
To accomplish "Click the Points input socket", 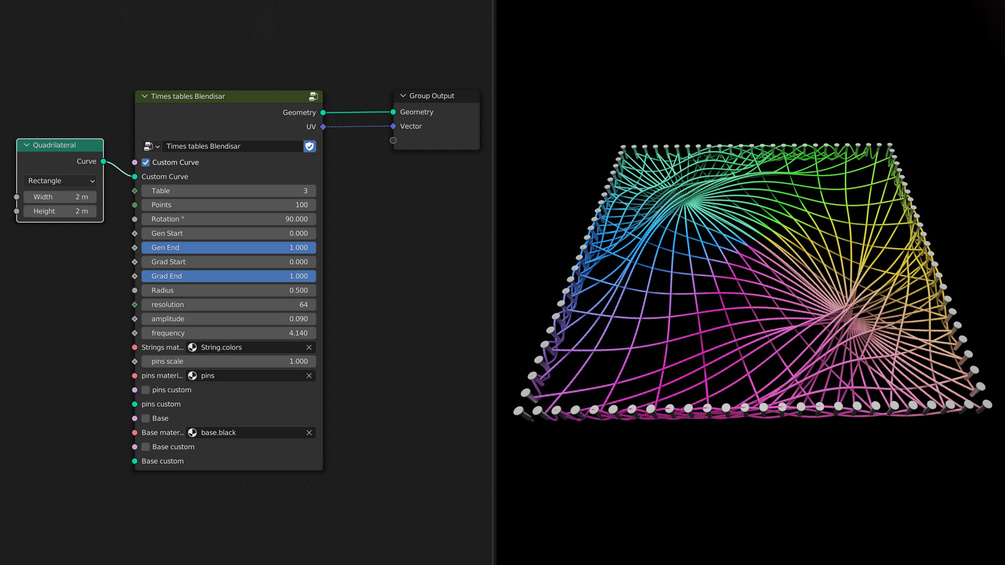I will tap(135, 205).
